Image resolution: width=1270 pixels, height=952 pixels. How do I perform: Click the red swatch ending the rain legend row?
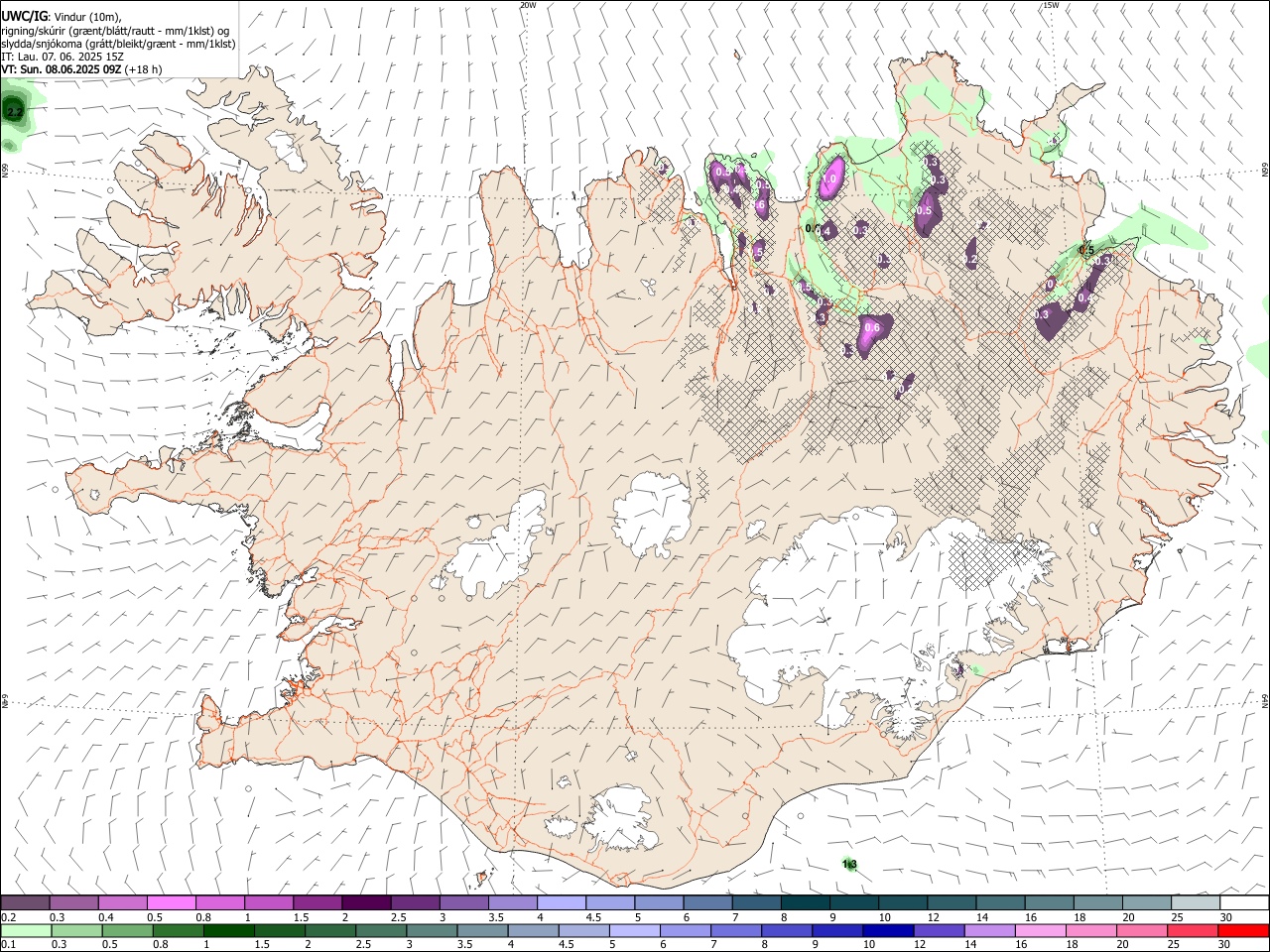coord(1242,931)
